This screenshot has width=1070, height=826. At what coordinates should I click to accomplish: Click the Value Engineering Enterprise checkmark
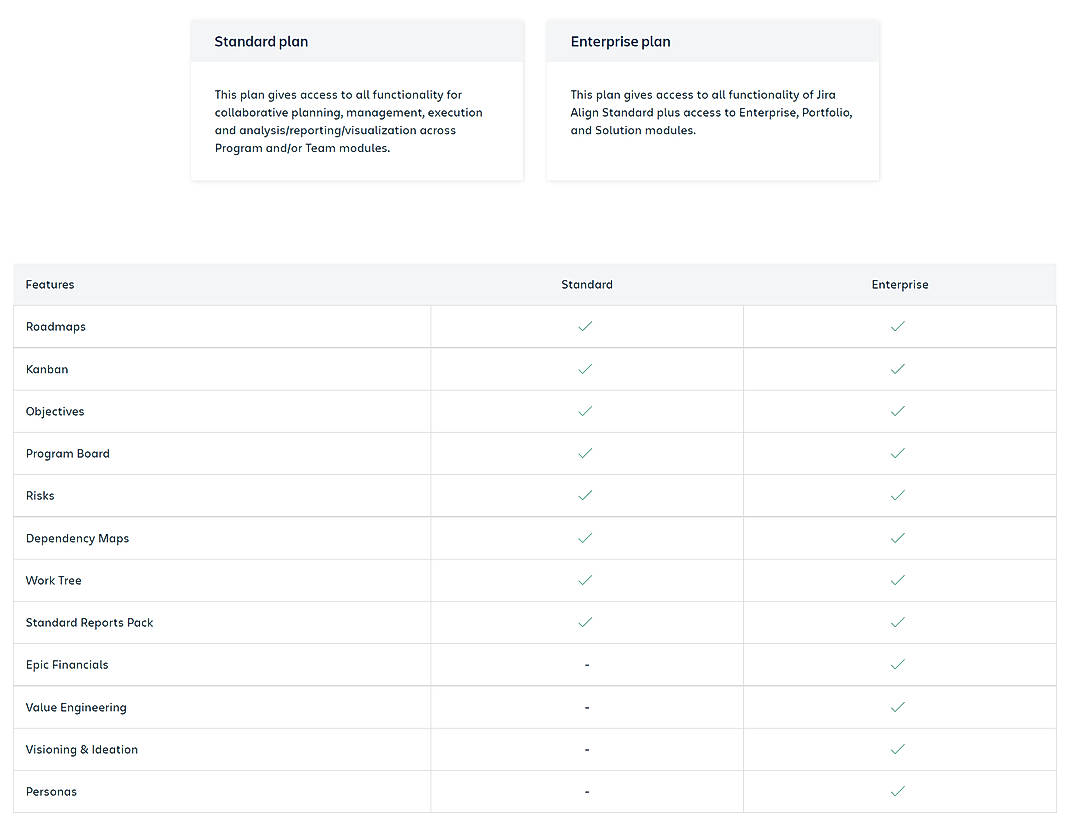coord(898,706)
